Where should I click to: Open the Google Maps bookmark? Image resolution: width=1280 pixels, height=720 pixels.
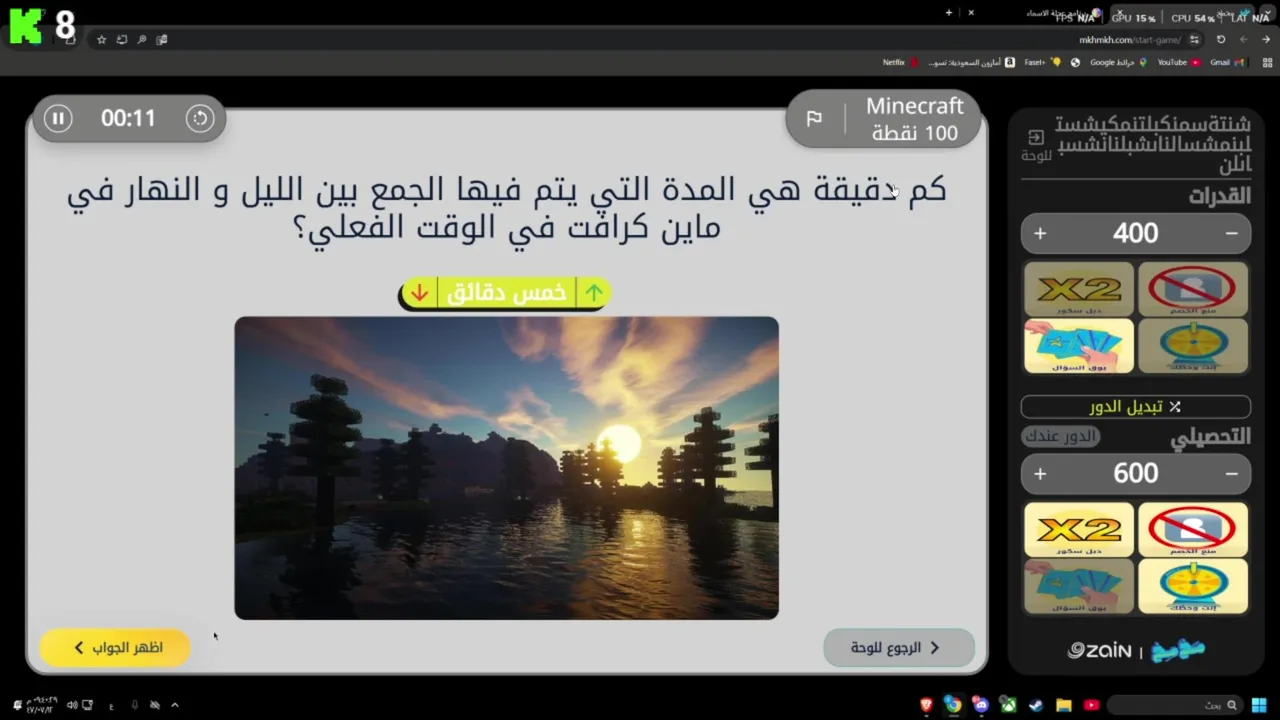(1118, 62)
